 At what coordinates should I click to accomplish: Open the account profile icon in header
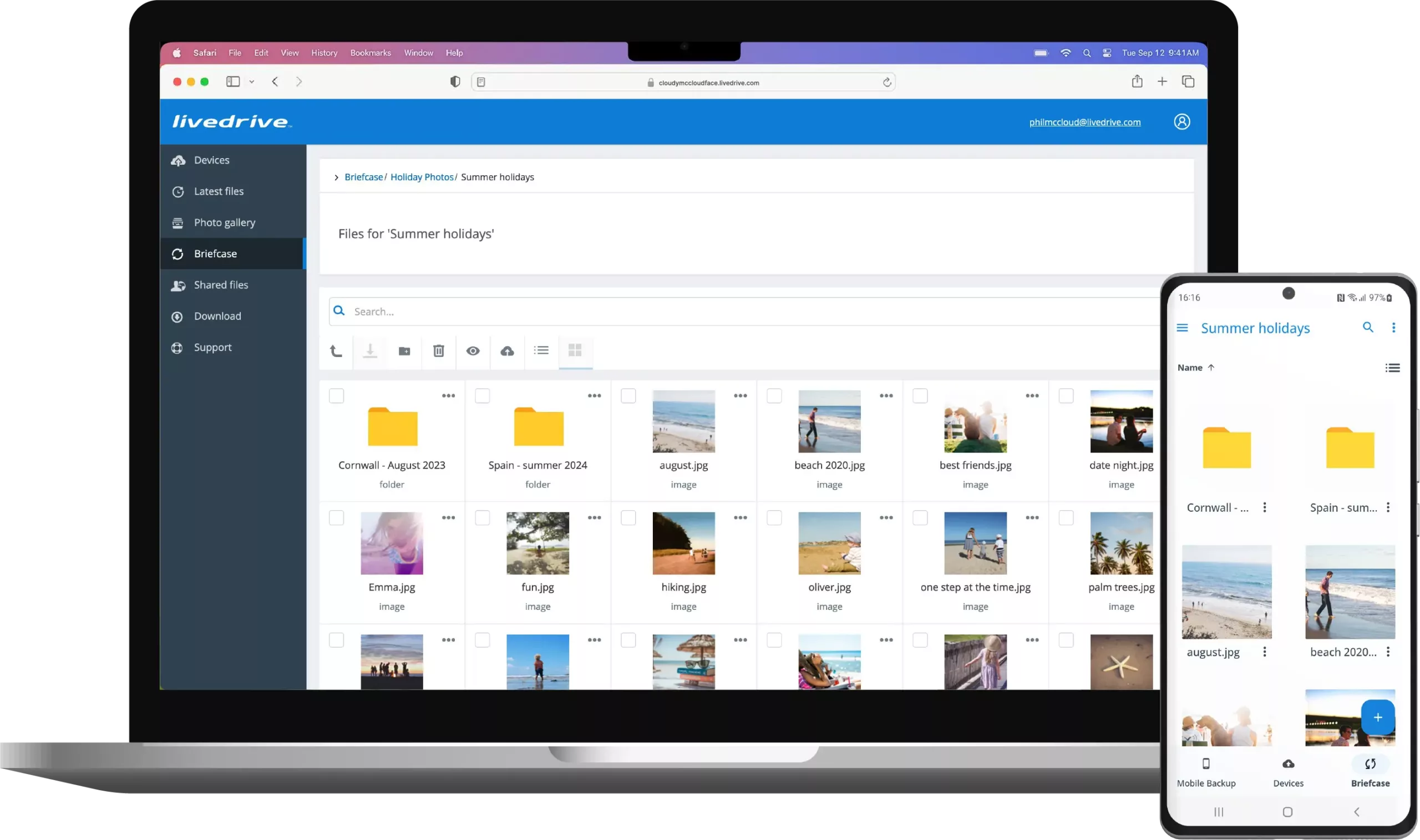pos(1181,121)
